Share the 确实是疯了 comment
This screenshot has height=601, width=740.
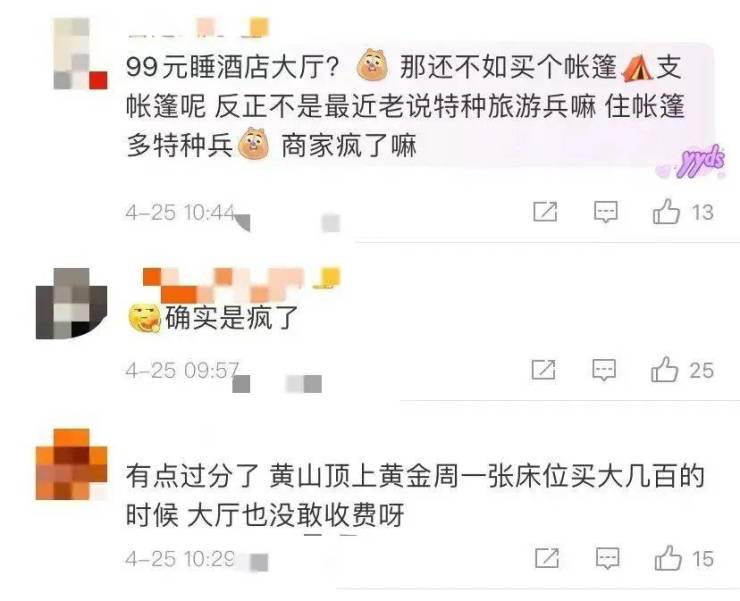tap(544, 369)
